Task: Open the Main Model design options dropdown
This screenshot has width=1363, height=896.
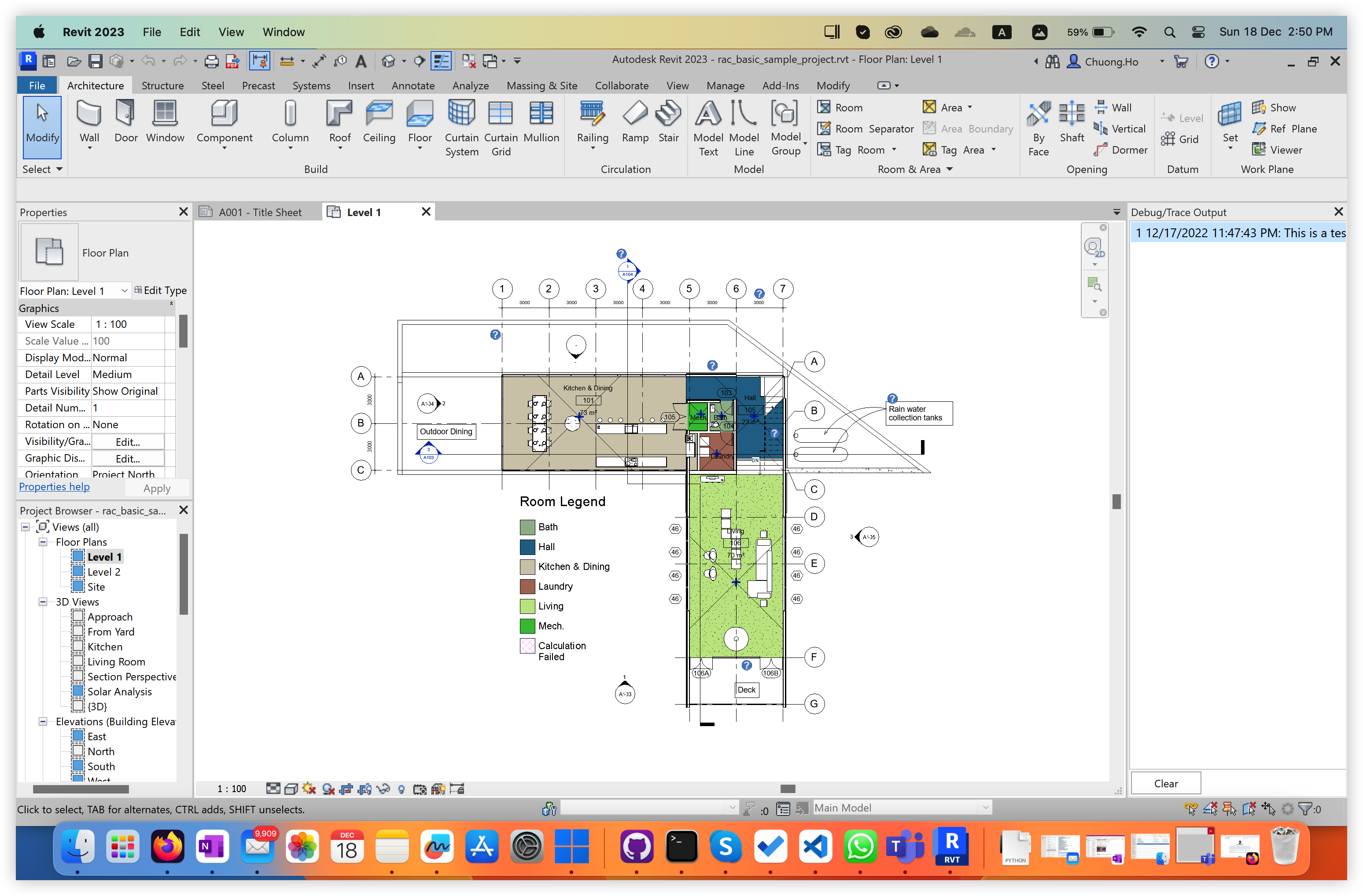Action: [x=985, y=808]
